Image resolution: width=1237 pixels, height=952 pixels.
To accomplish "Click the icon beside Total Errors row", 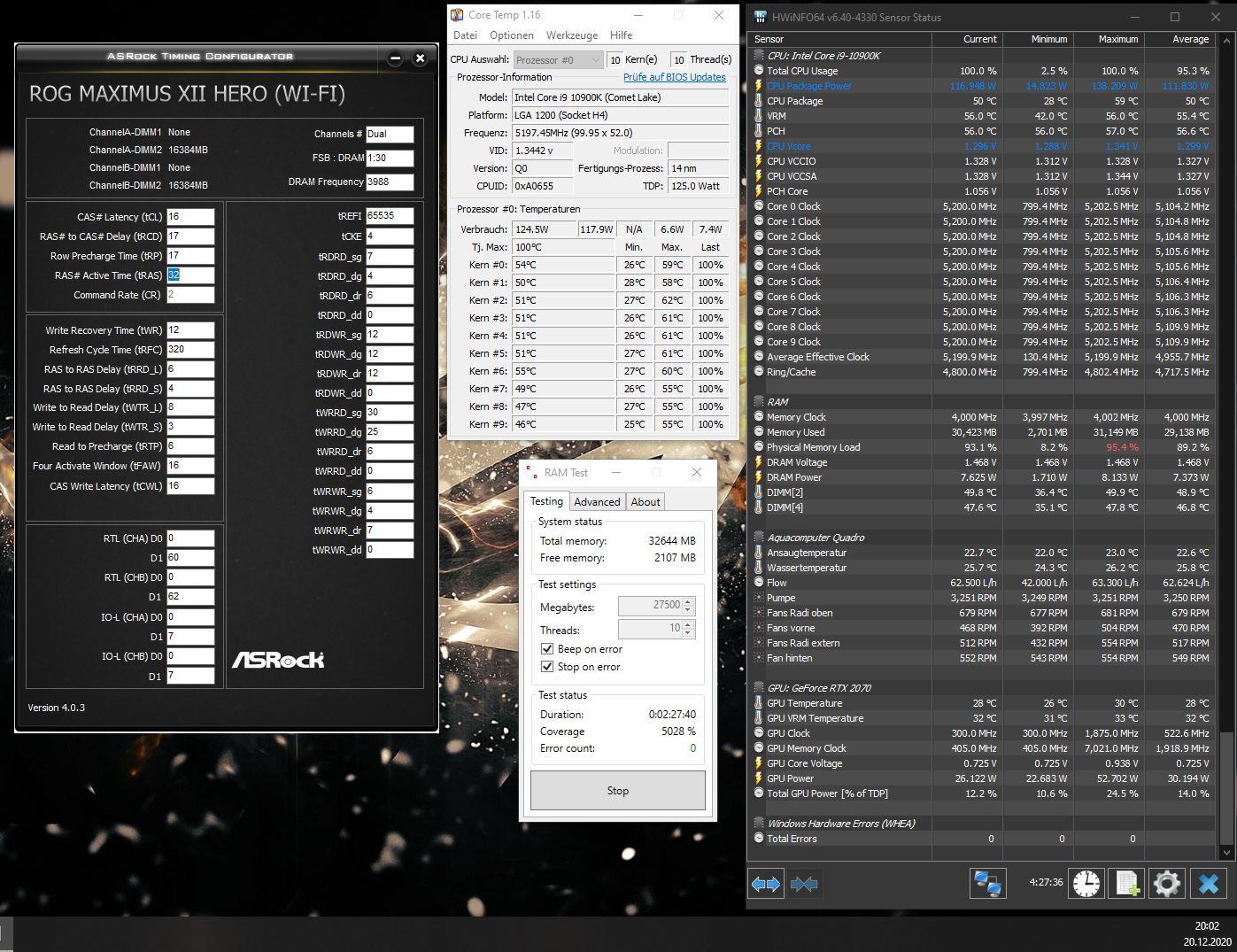I will point(759,839).
